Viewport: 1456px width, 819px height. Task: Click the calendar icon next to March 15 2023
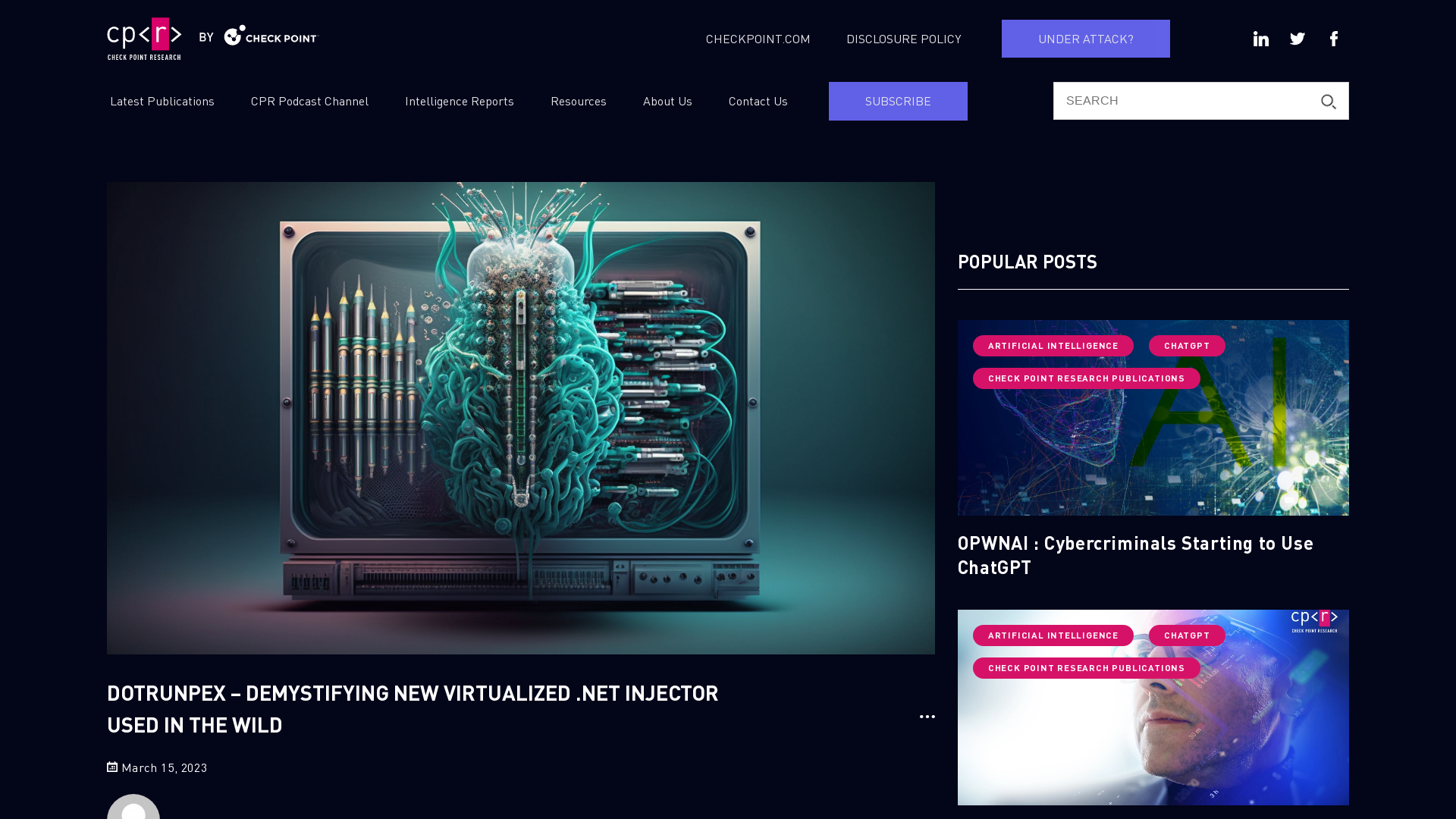click(x=112, y=766)
